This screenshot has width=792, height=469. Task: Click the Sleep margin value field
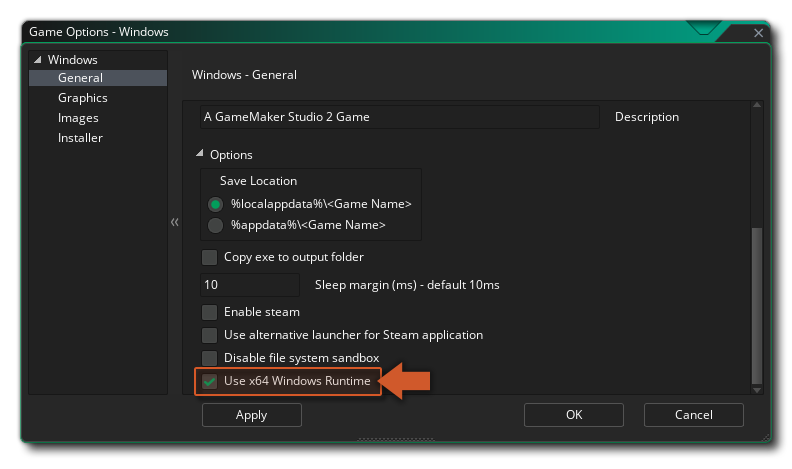point(250,285)
